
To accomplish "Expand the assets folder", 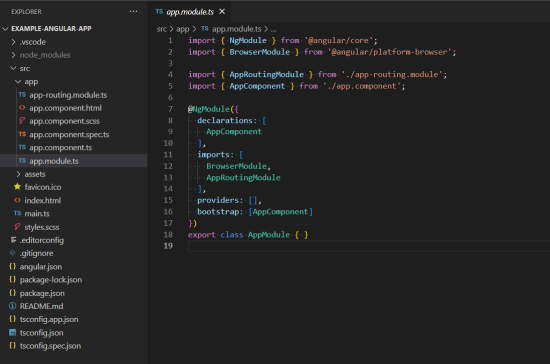I will 18,174.
